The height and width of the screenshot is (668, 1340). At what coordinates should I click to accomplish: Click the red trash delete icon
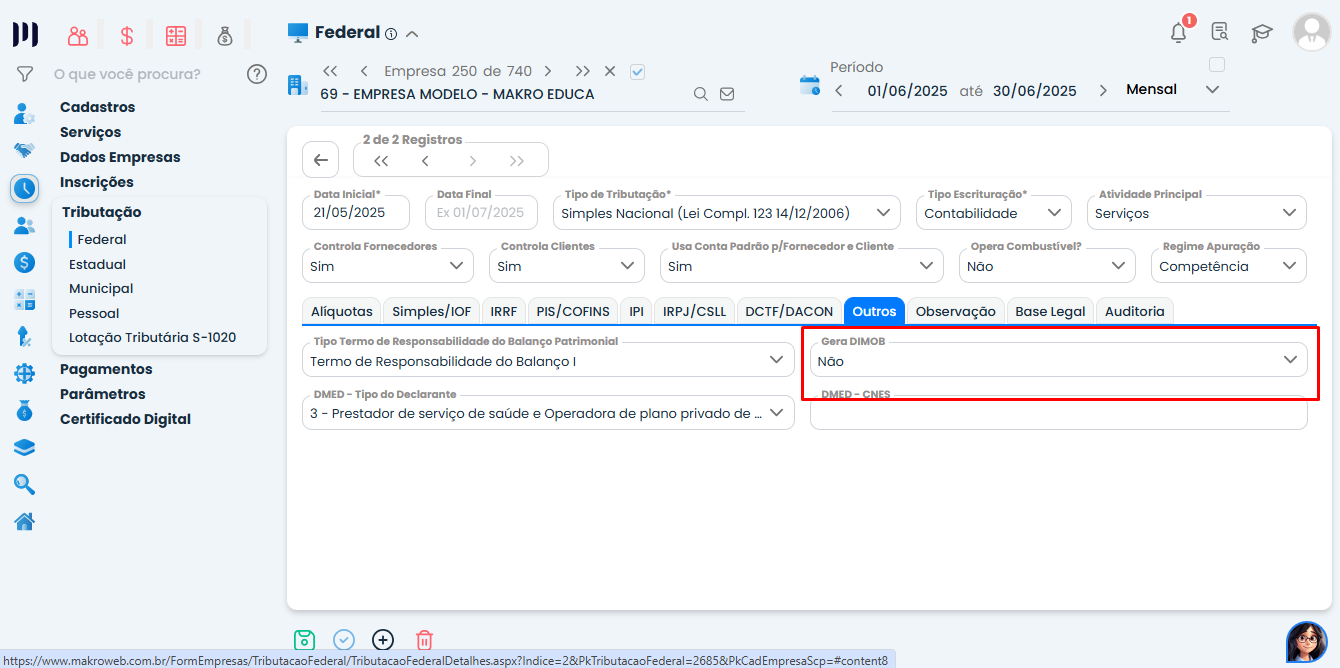pyautogui.click(x=424, y=640)
